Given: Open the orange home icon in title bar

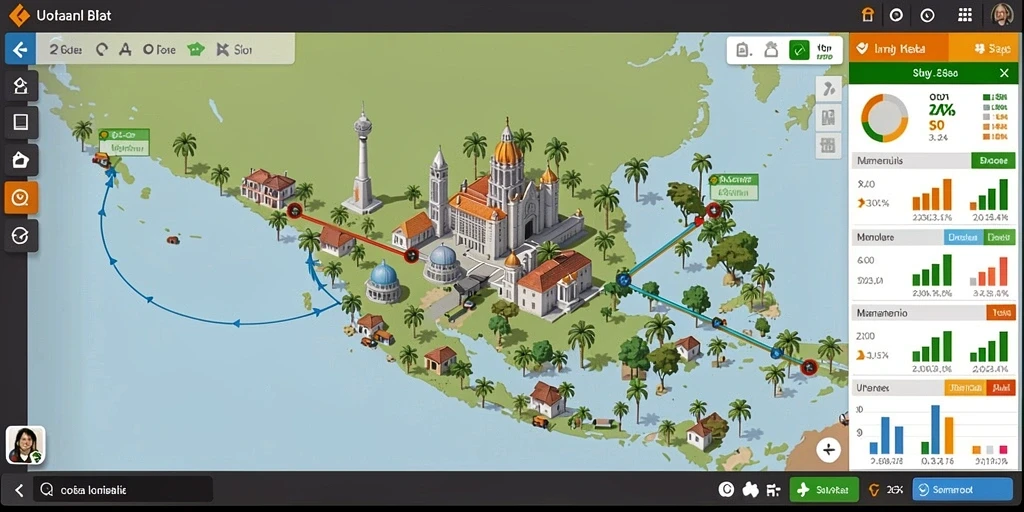Looking at the screenshot, I should 867,15.
